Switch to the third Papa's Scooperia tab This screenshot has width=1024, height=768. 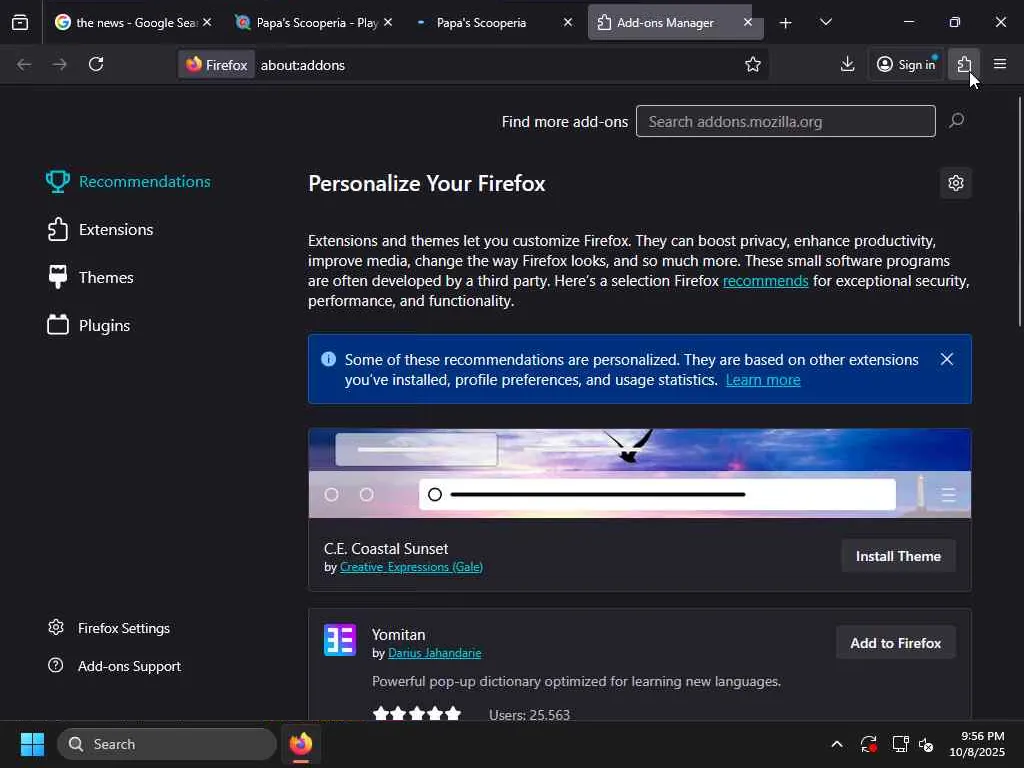click(x=494, y=22)
